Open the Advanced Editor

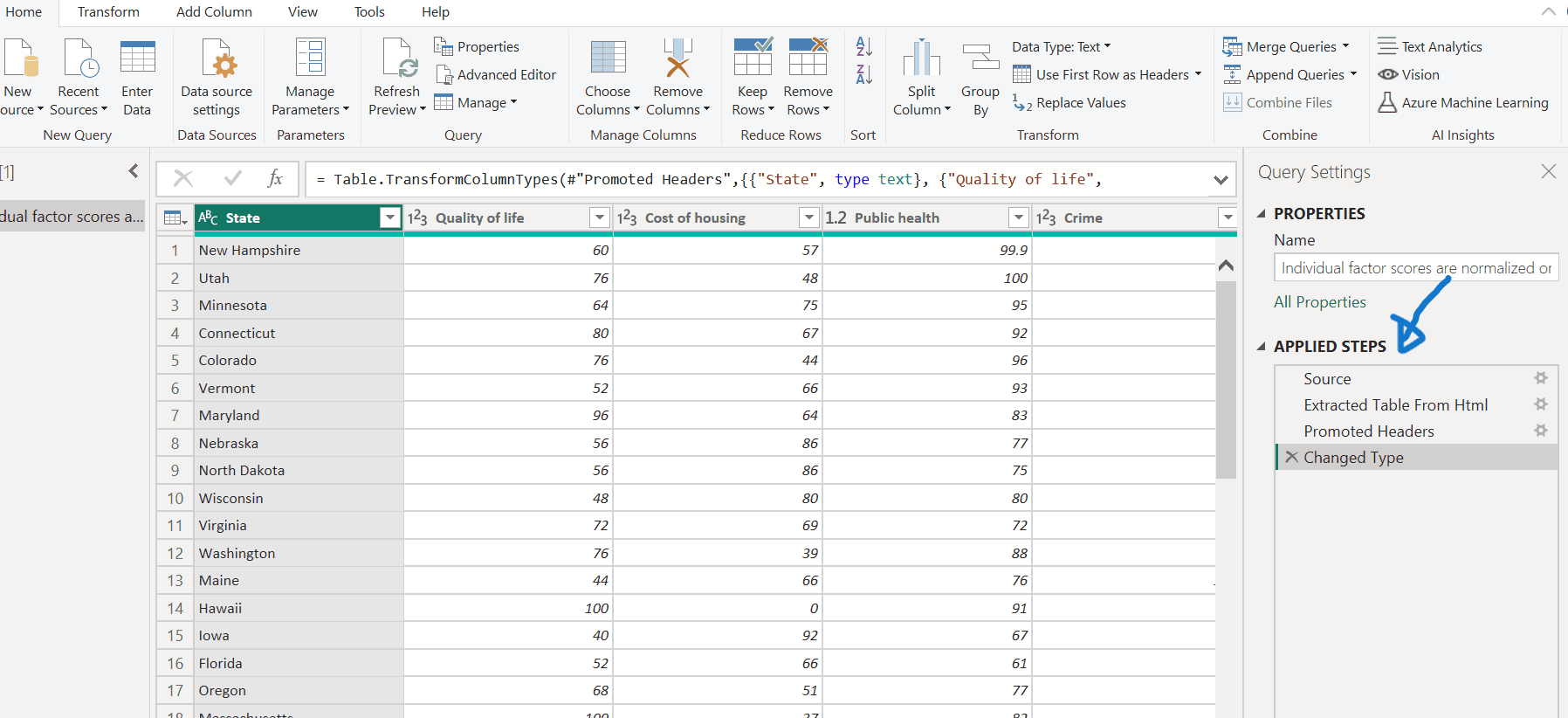click(496, 75)
